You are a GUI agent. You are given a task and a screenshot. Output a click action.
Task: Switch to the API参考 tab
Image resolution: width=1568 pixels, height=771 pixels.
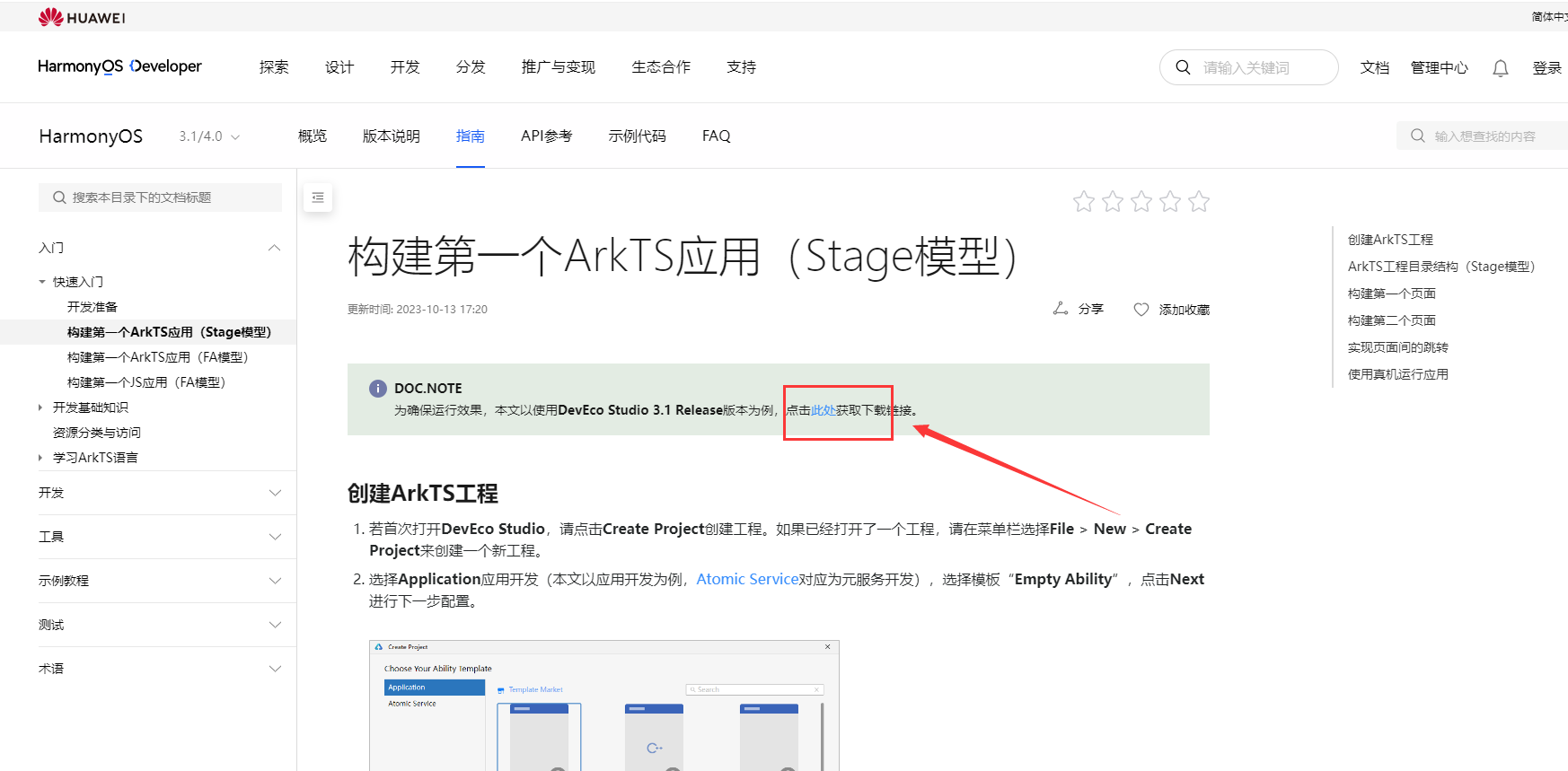547,136
